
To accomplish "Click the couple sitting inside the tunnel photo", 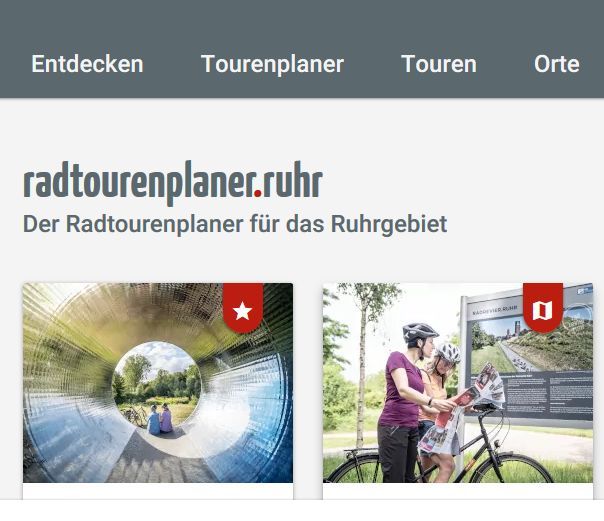I will click(x=160, y=419).
